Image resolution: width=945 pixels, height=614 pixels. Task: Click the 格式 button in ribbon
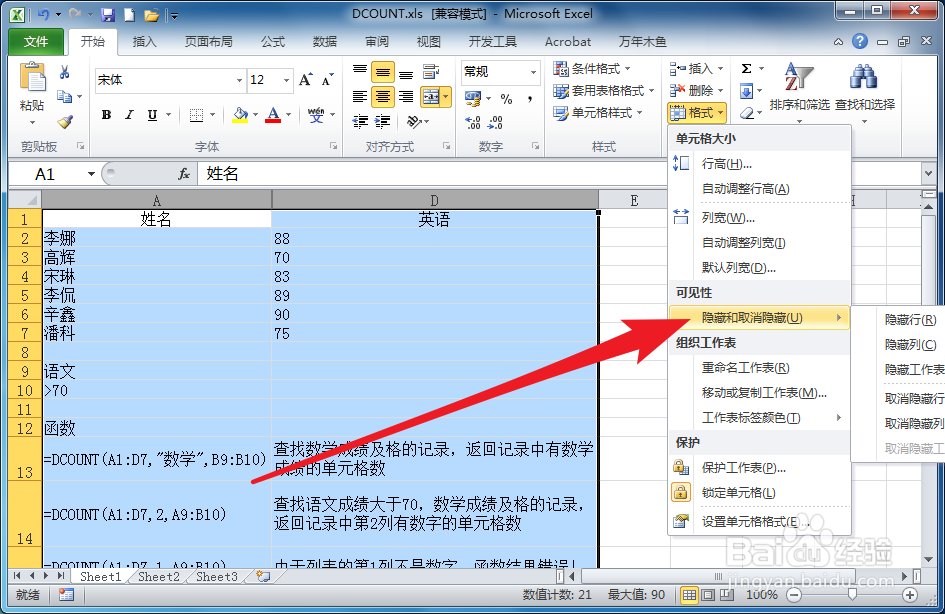click(x=697, y=113)
